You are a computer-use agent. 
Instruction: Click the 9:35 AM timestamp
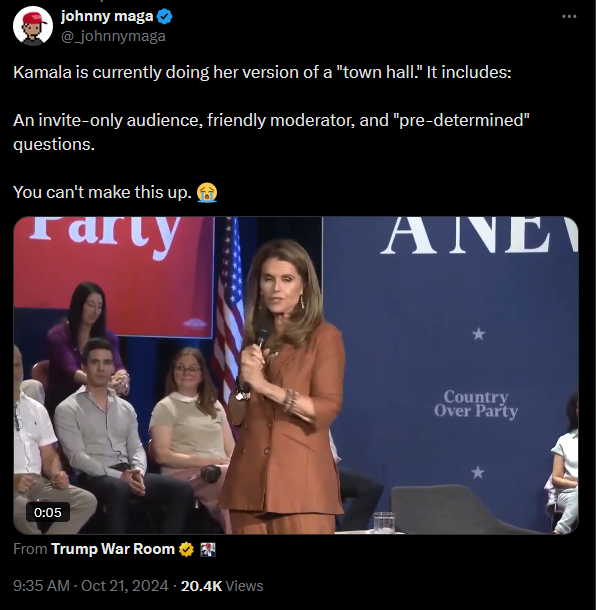tap(41, 585)
